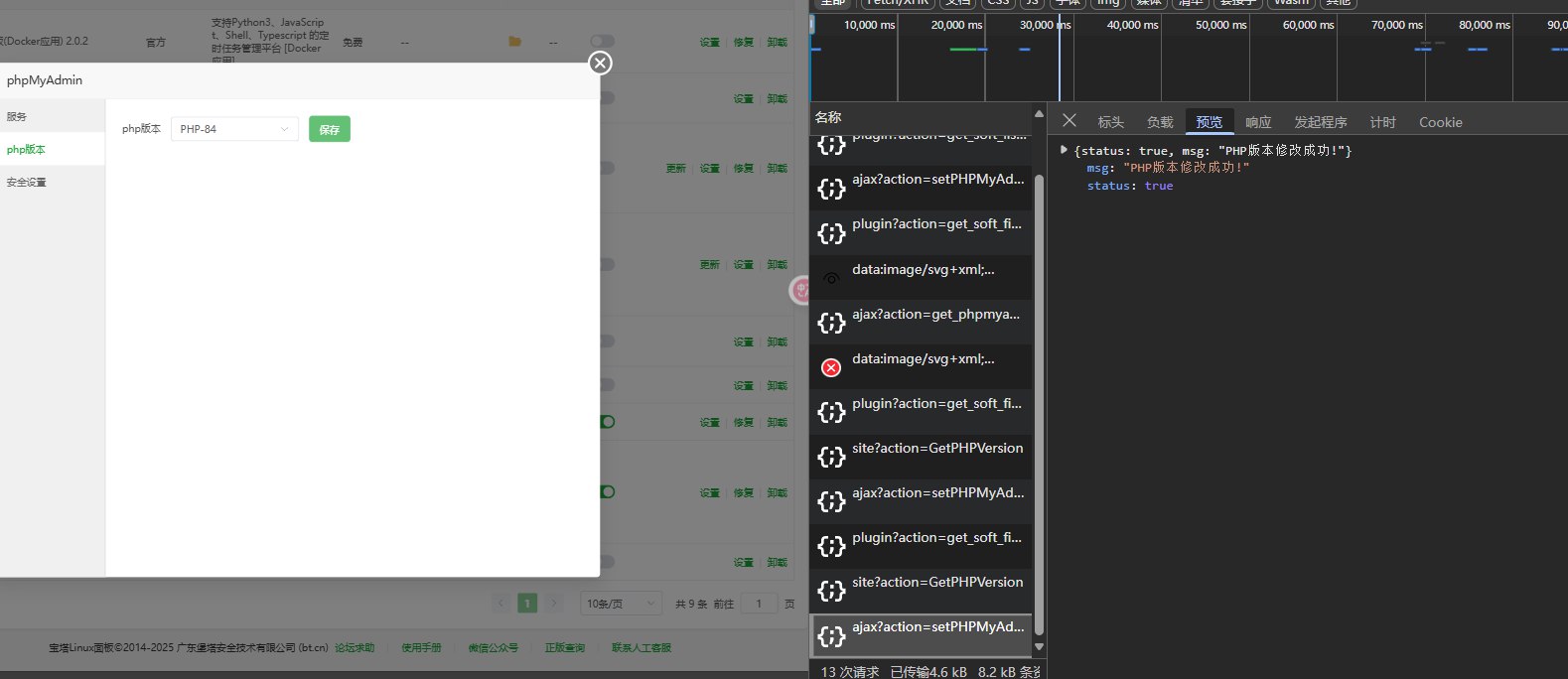
Task: Click the request list scroll-up arrow
Action: point(1039,113)
